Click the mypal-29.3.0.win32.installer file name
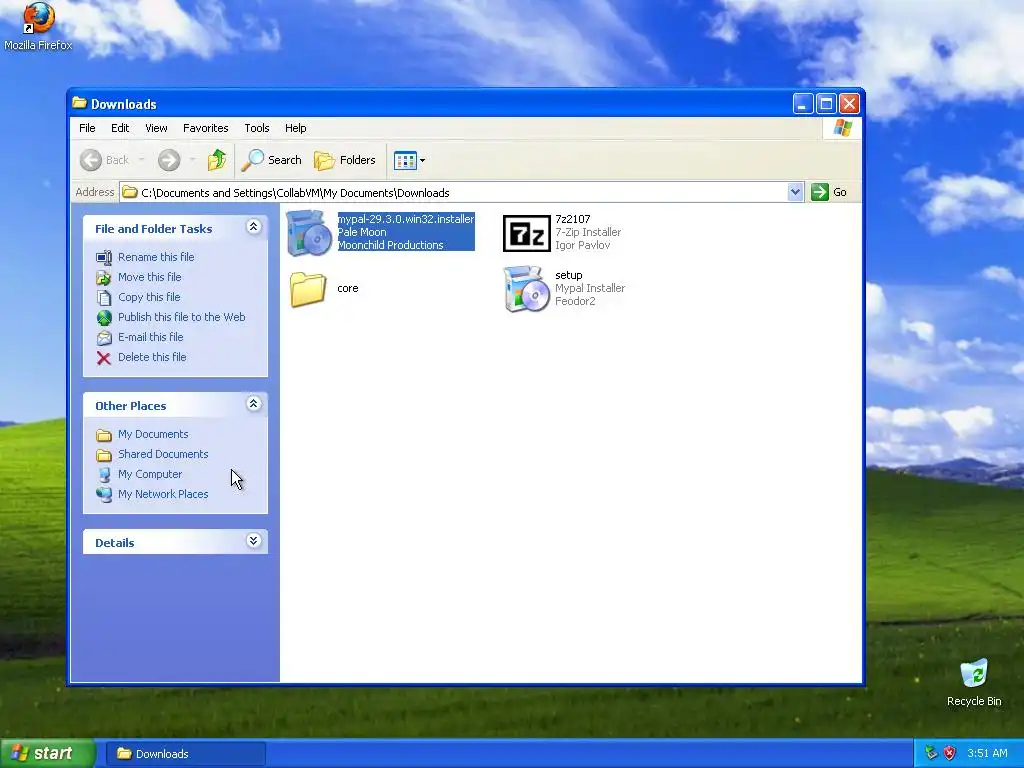Image resolution: width=1024 pixels, height=768 pixels. pyautogui.click(x=406, y=219)
